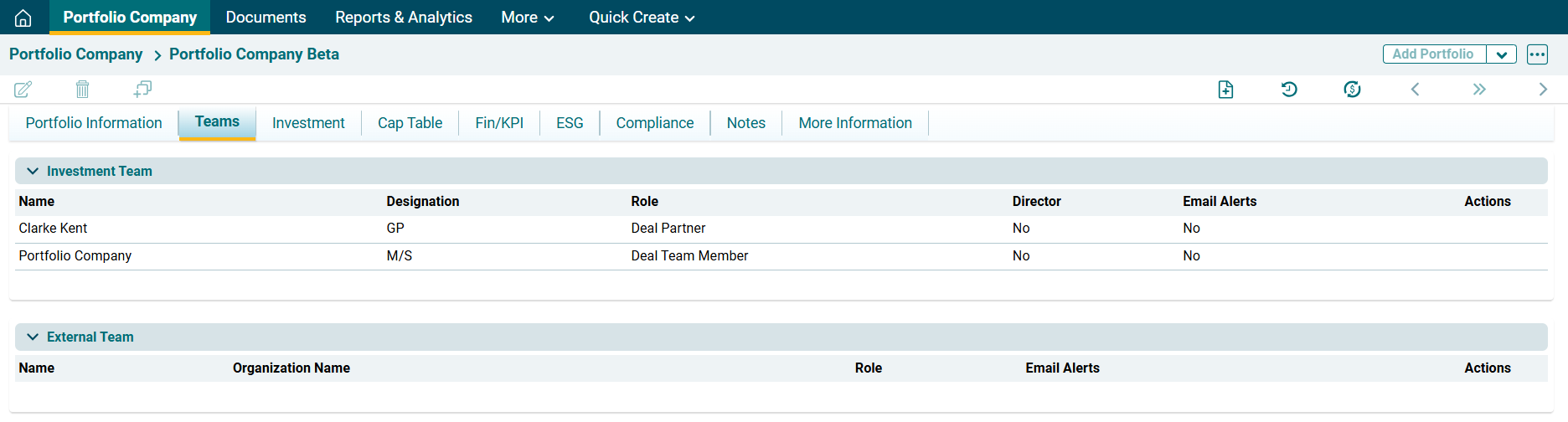Open the Reports & Analytics menu

click(x=404, y=18)
